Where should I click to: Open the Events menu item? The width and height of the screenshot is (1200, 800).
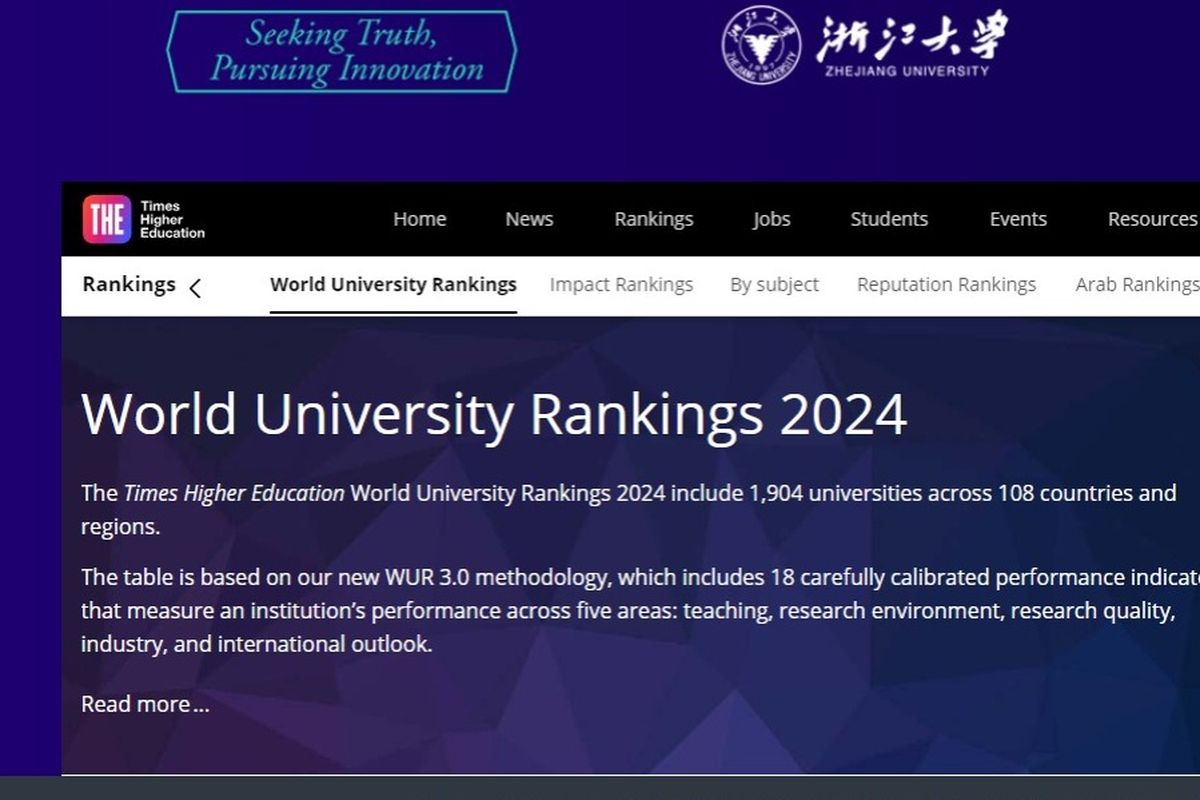1018,219
